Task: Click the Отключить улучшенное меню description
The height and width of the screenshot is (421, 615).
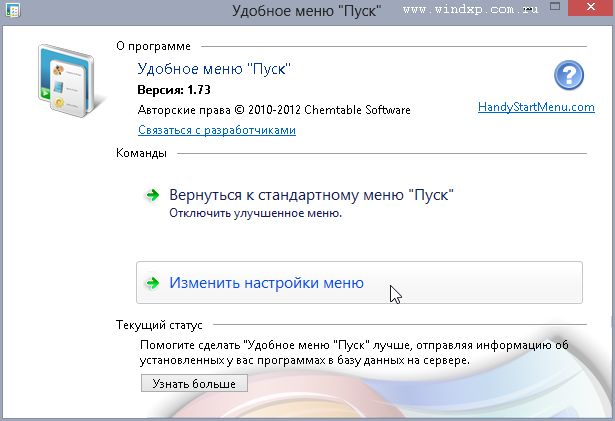Action: [255, 213]
